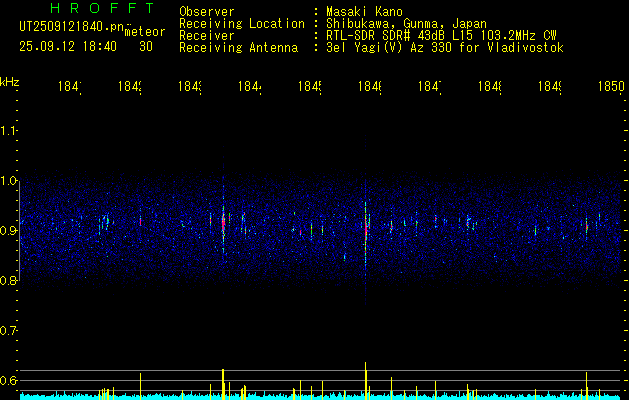The width and height of the screenshot is (629, 400).
Task: Click the bright meteor echo between 1843 and 1844
Action: (x=223, y=223)
